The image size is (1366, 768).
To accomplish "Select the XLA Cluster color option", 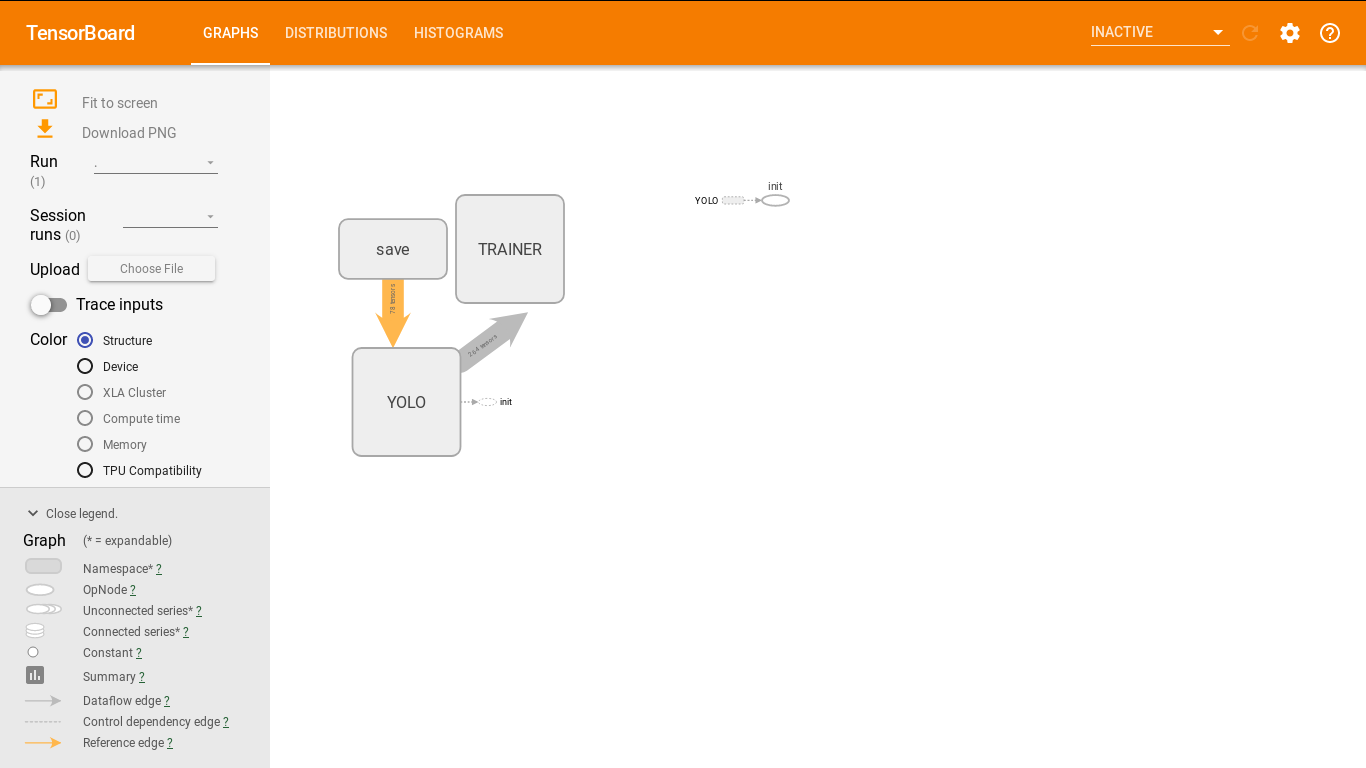I will (x=85, y=392).
